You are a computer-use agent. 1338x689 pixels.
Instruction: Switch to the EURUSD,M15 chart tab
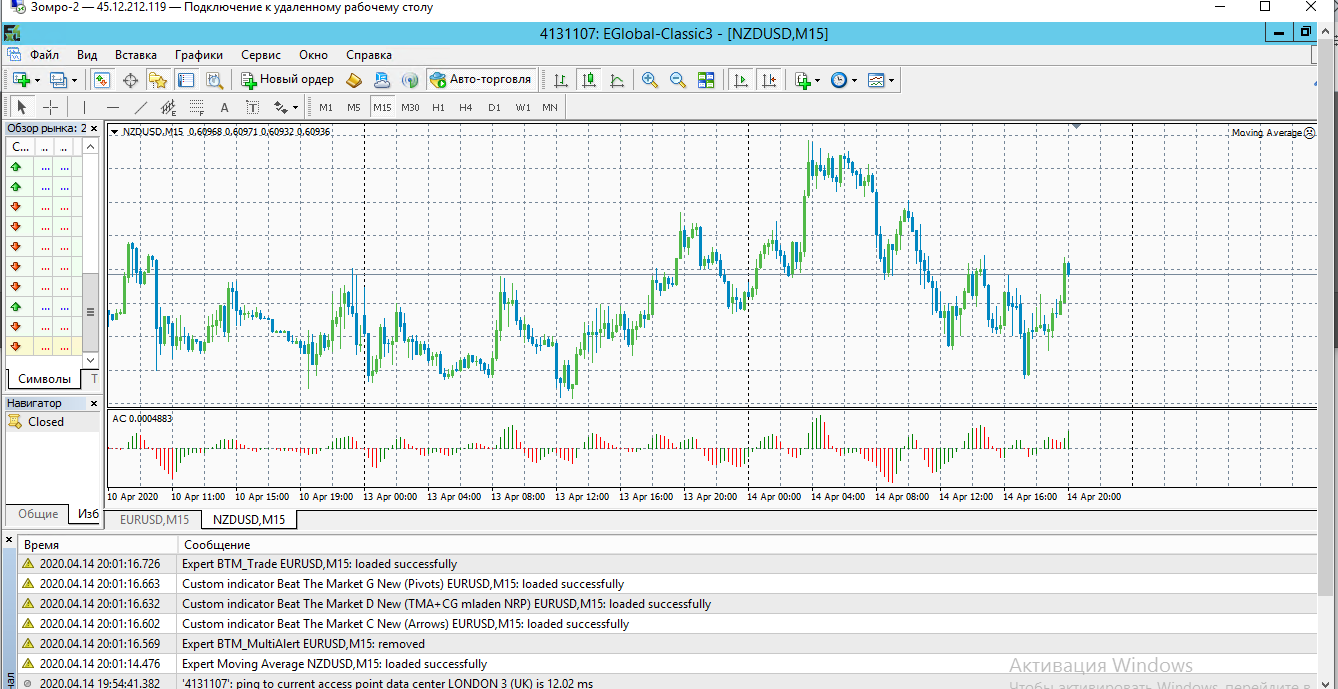tap(154, 519)
